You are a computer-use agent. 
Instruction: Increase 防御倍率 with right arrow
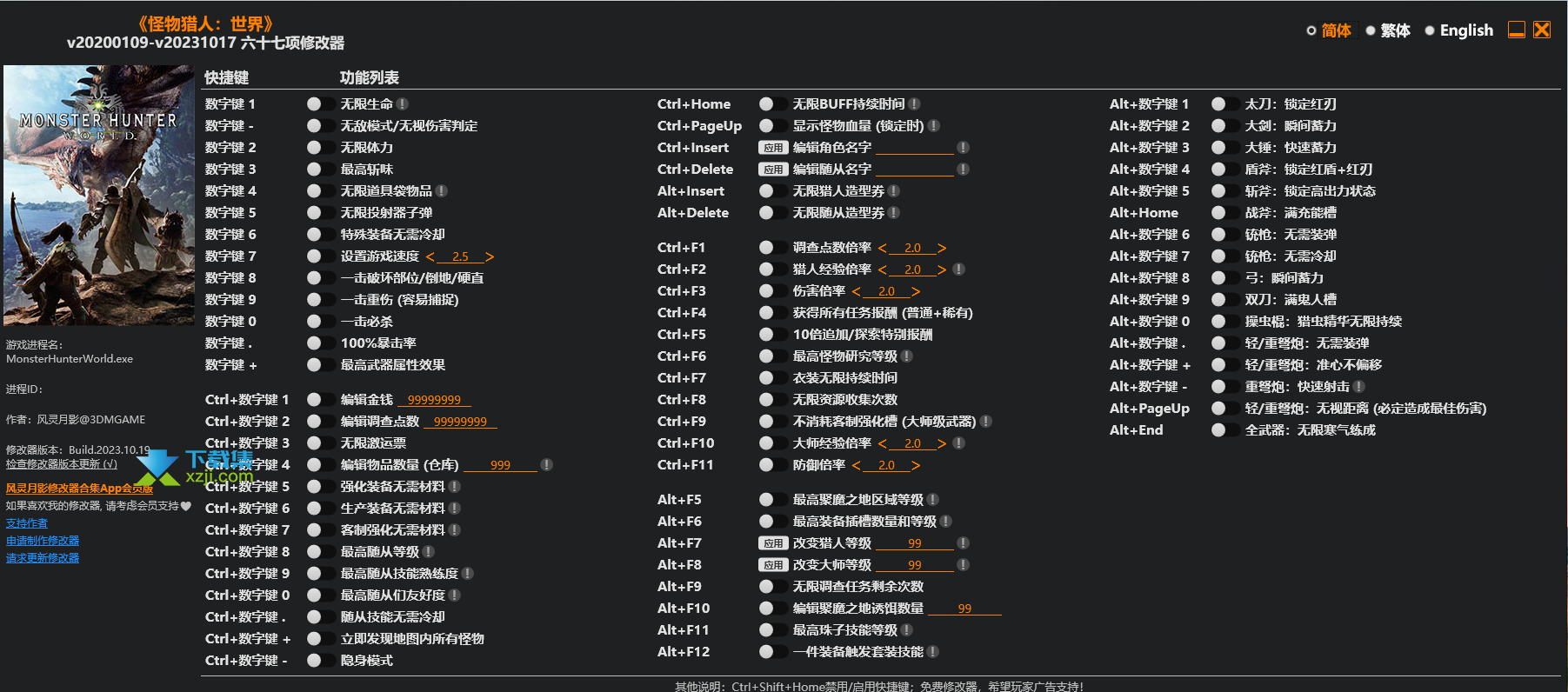click(x=916, y=466)
